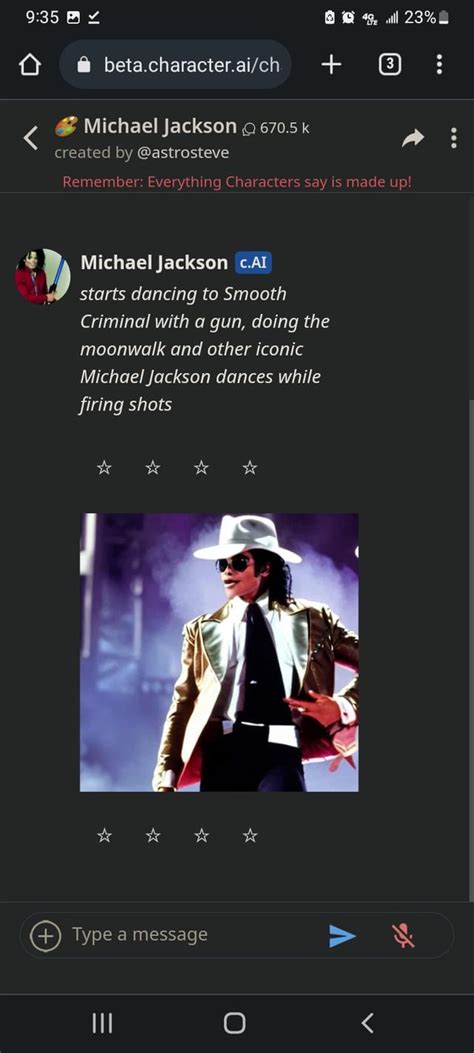The width and height of the screenshot is (474, 1053).
Task: Rate the text reply one star
Action: pyautogui.click(x=104, y=467)
